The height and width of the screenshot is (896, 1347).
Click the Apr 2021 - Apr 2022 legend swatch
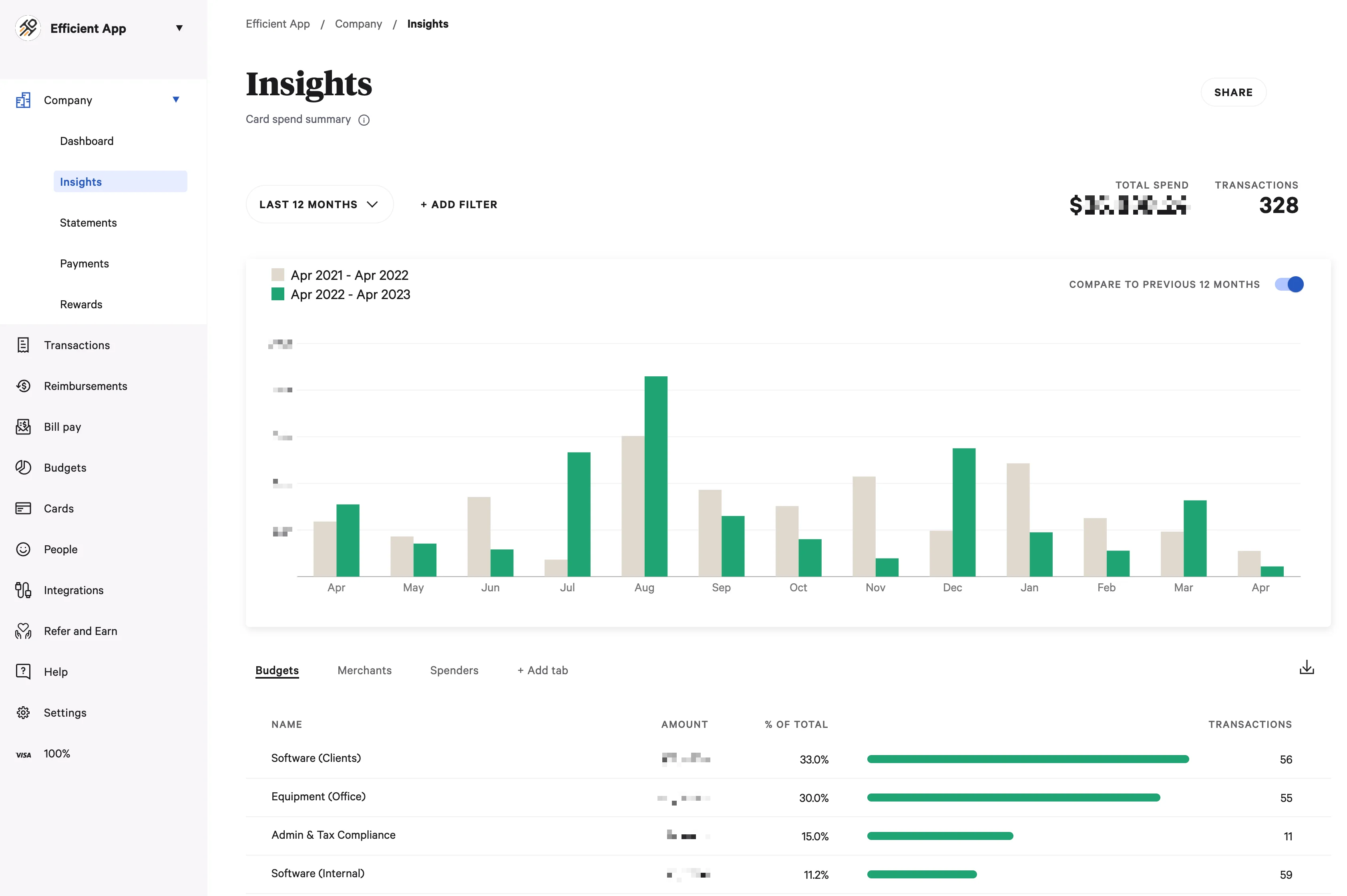[278, 274]
